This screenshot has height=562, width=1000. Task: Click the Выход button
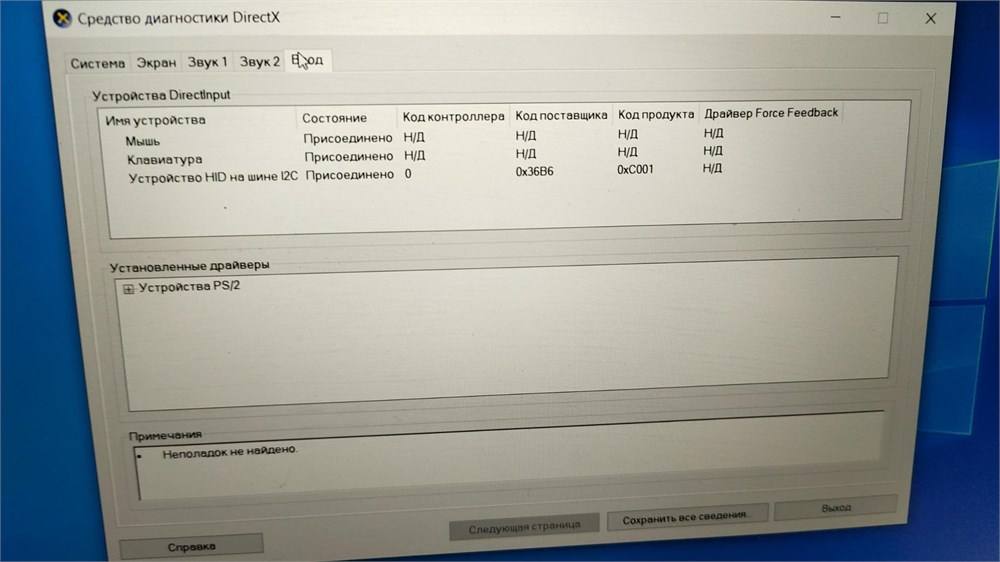click(836, 508)
